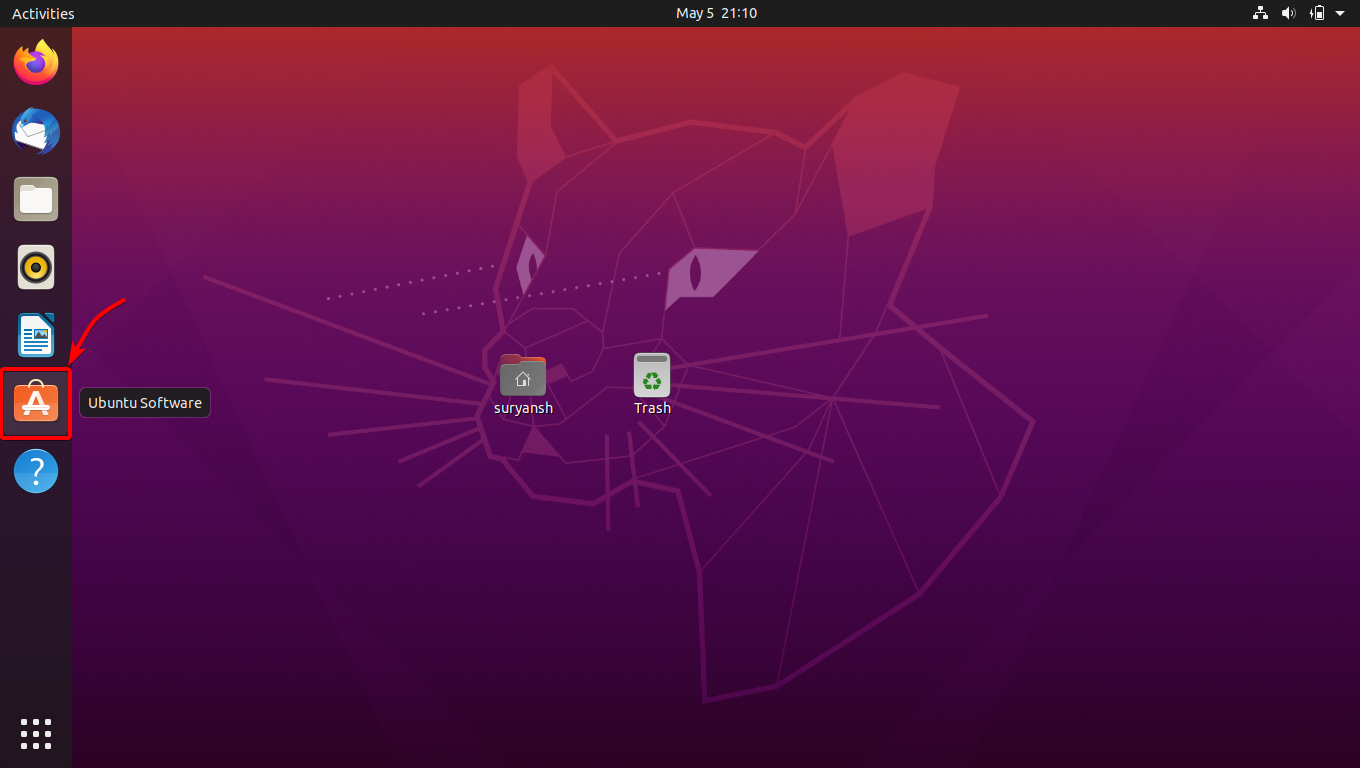Expand the system menu arrow
This screenshot has height=768, width=1360.
tap(1340, 13)
